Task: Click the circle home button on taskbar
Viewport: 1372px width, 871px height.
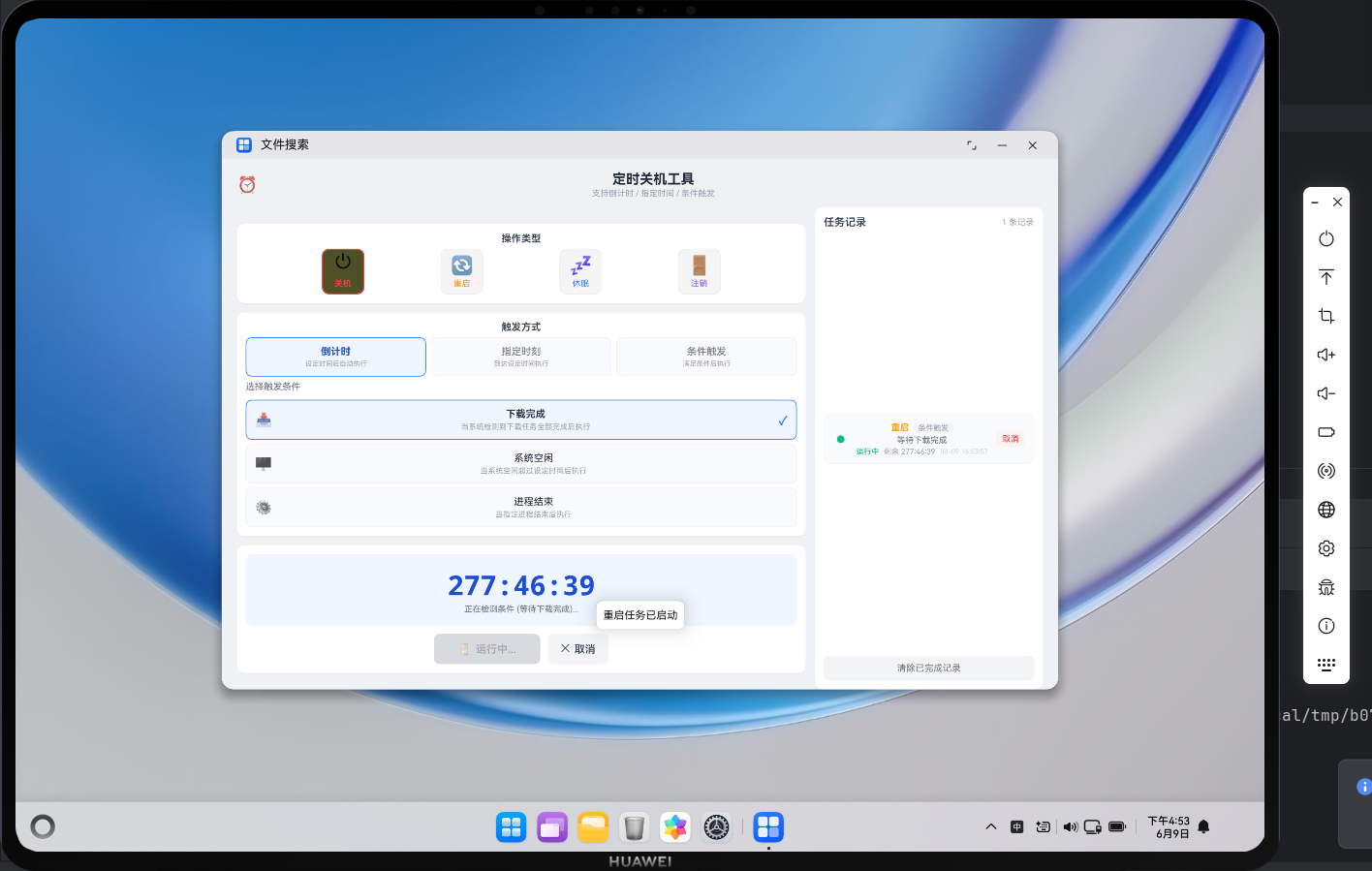Action: click(x=43, y=826)
